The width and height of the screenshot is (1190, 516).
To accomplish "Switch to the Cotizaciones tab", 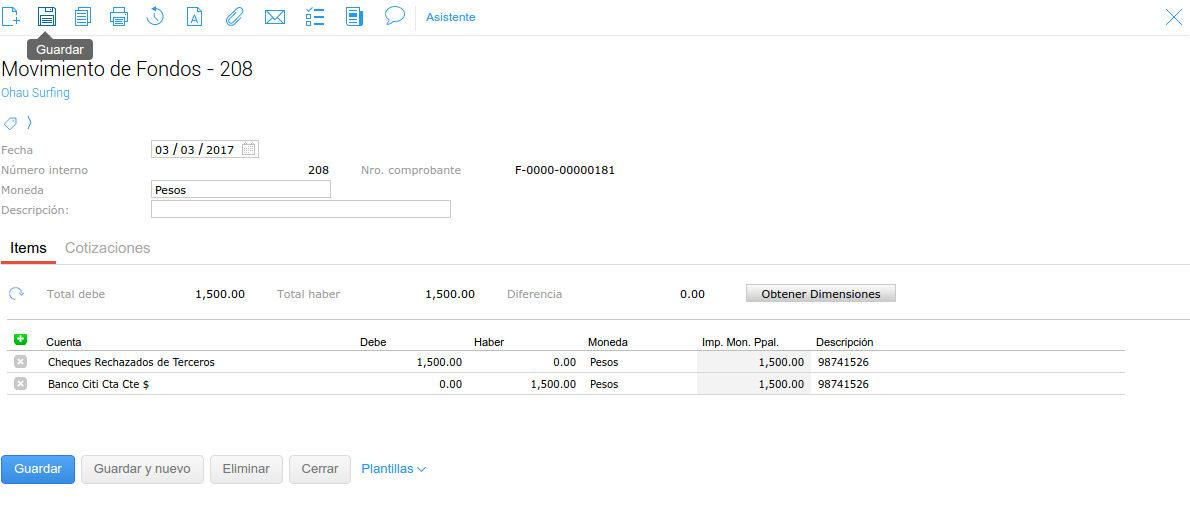I will (x=107, y=248).
